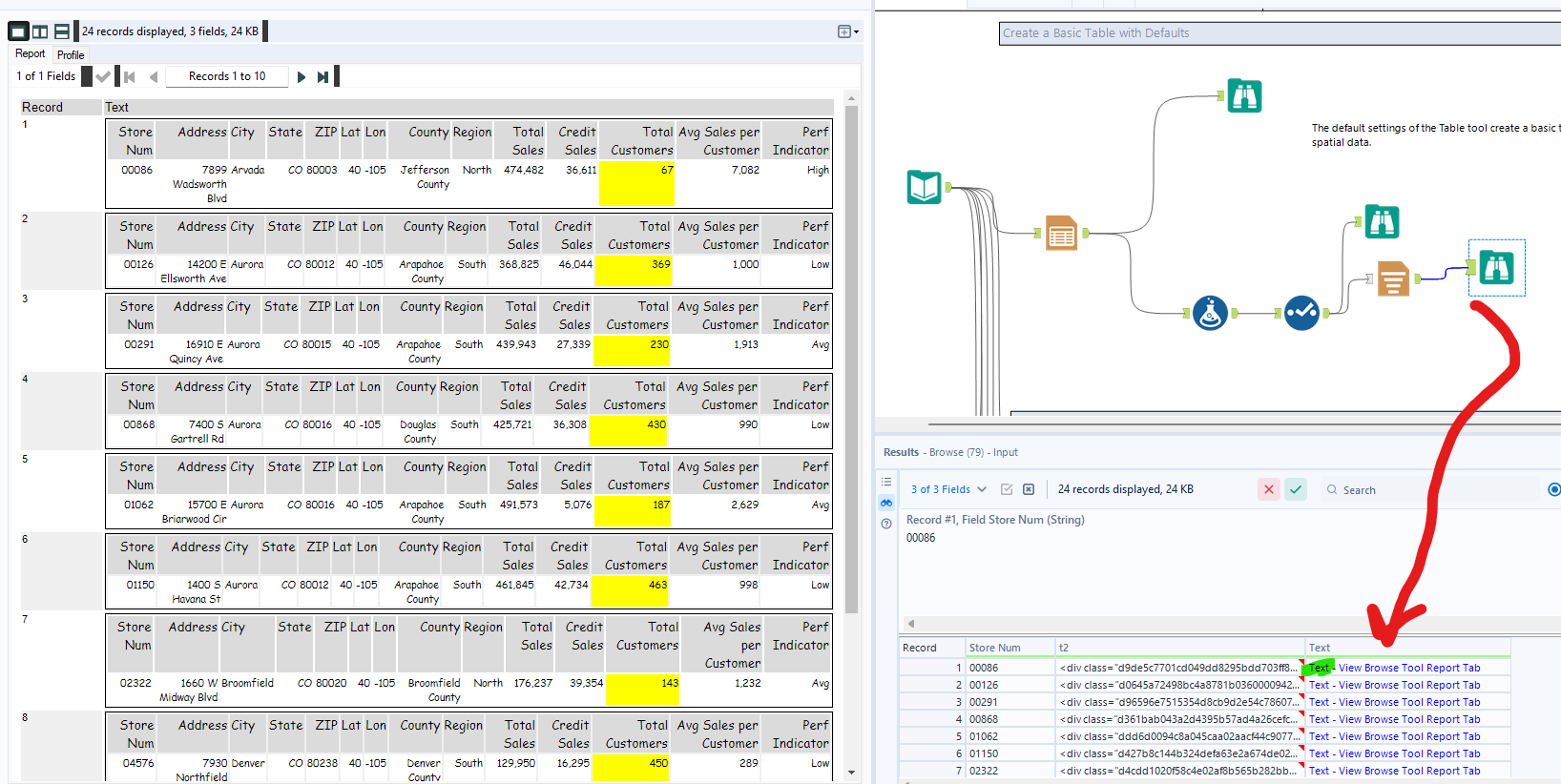Image resolution: width=1561 pixels, height=784 pixels.
Task: Click the green checkmark apply button
Action: click(x=1296, y=489)
